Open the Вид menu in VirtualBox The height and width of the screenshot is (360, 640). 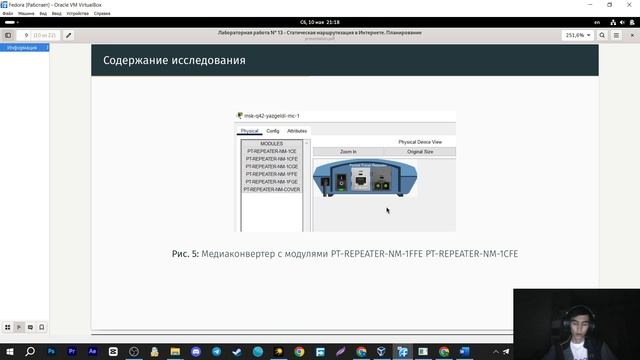coord(43,13)
